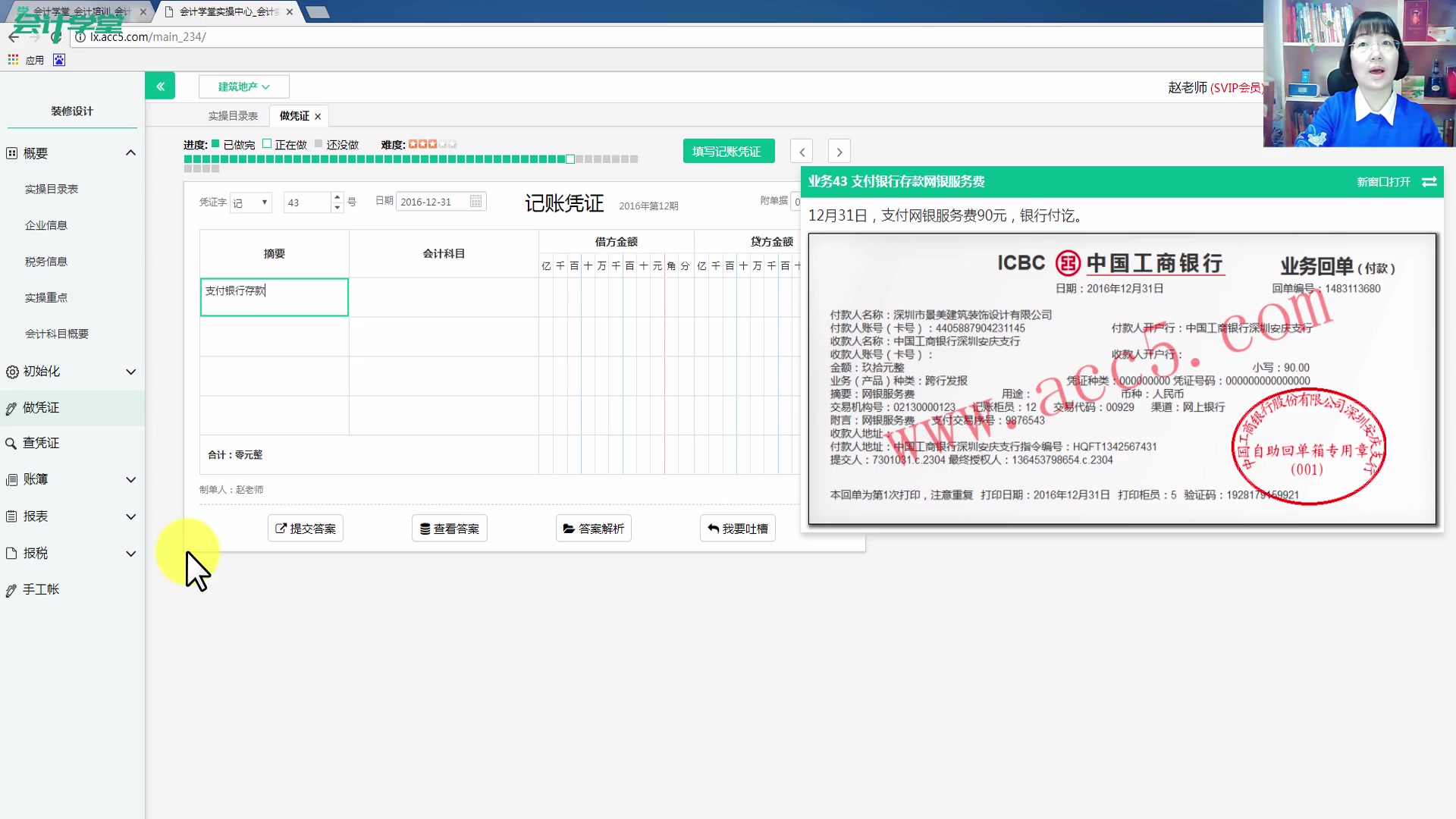
Task: Click 填写记账凭证 green button
Action: pos(728,152)
